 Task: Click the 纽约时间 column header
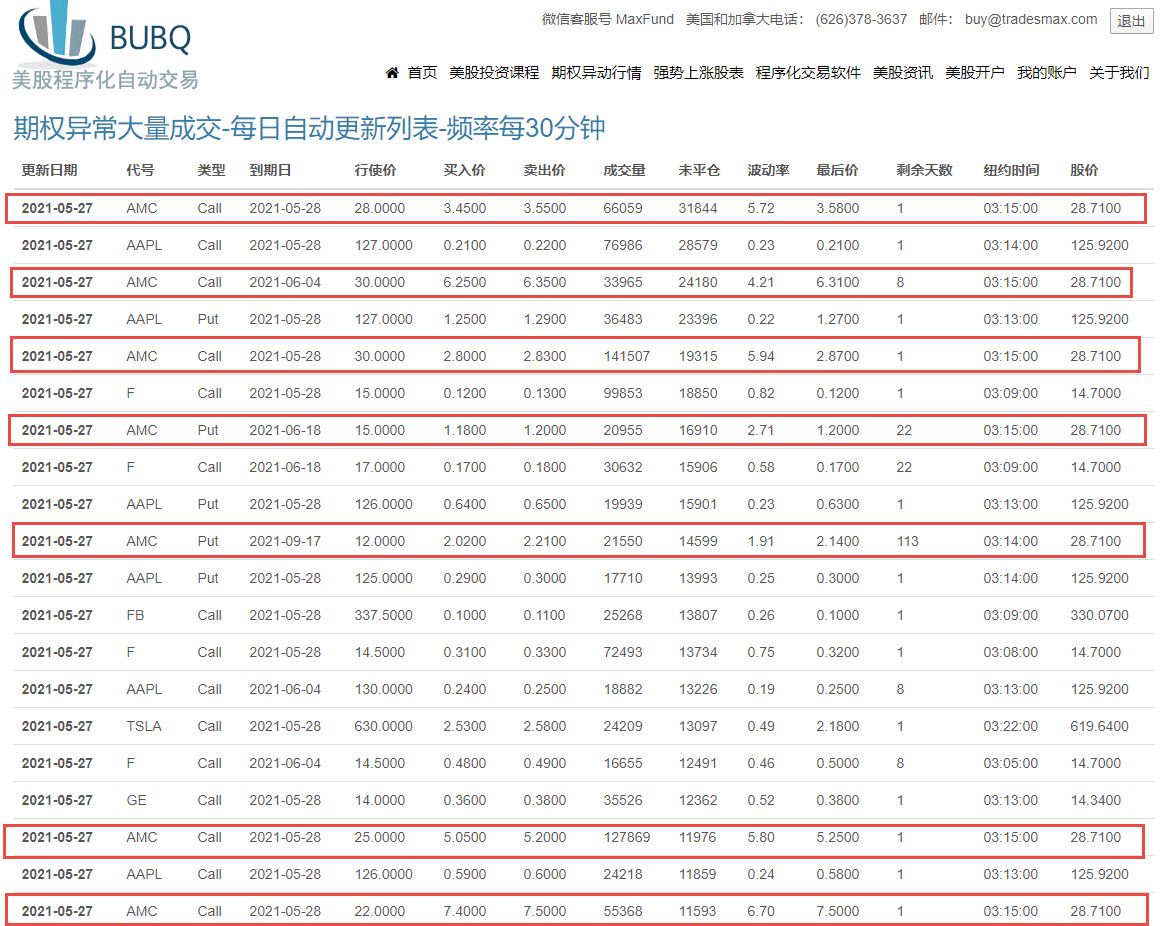click(1012, 170)
